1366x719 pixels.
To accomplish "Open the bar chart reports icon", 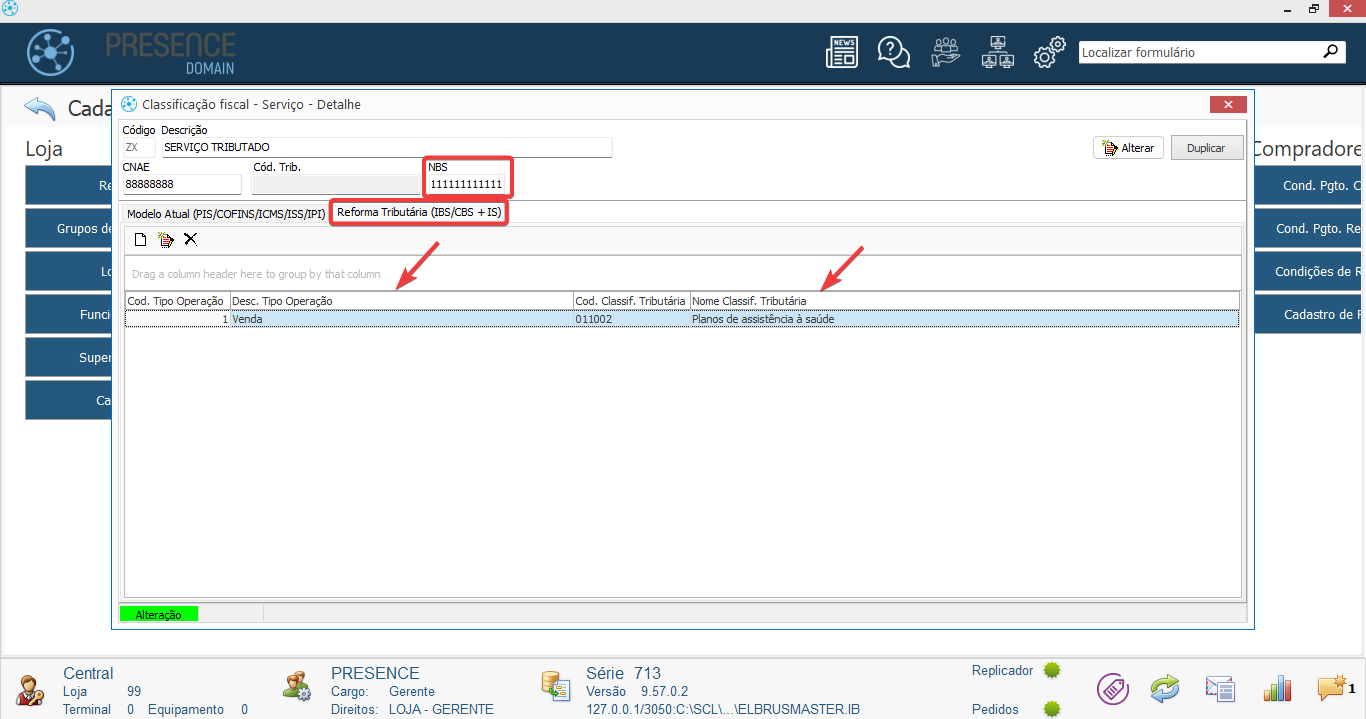I will point(1277,688).
